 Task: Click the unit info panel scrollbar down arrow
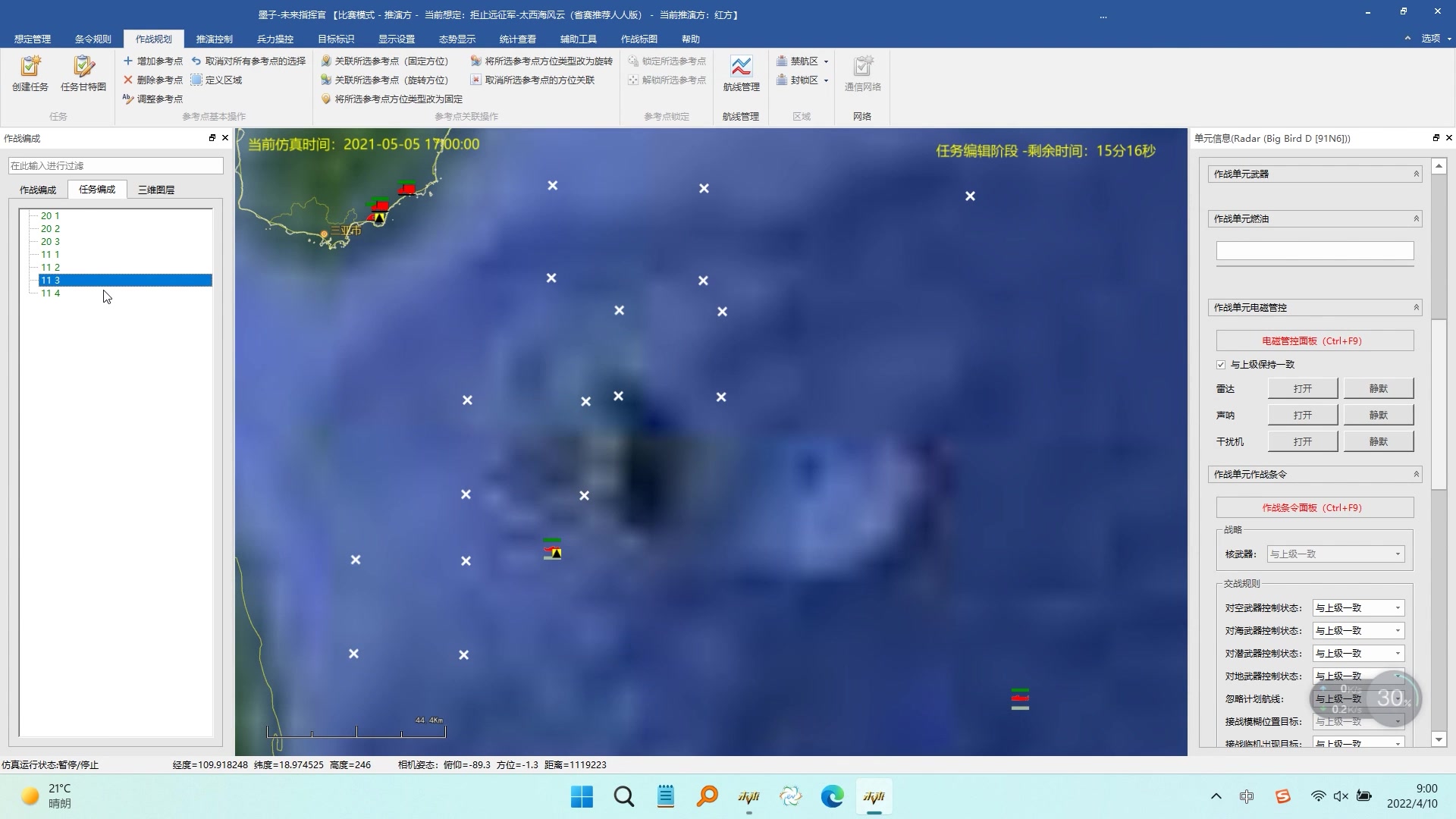click(x=1439, y=739)
